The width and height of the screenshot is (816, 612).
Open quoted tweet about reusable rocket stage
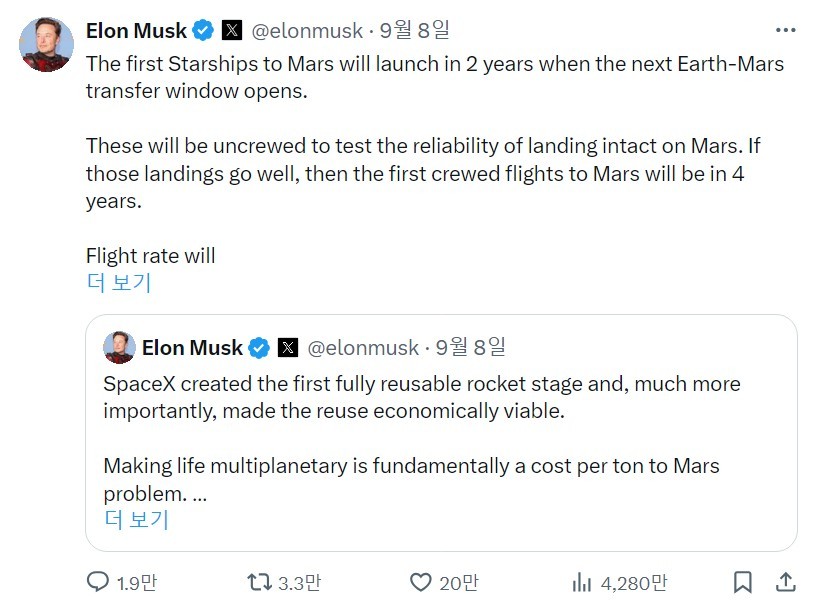[x=441, y=433]
